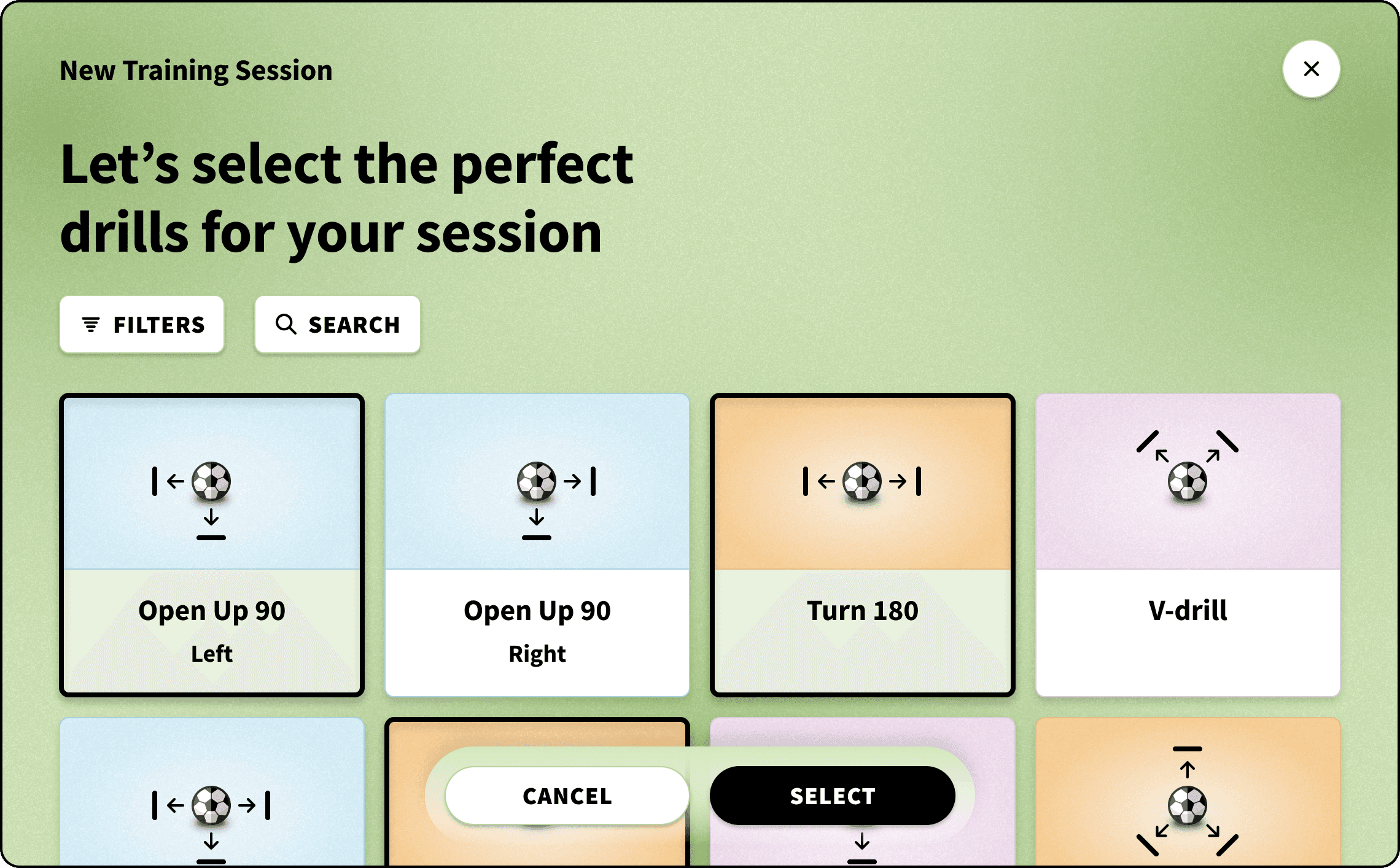Click the Open Up 90 Right drill icon

click(537, 482)
